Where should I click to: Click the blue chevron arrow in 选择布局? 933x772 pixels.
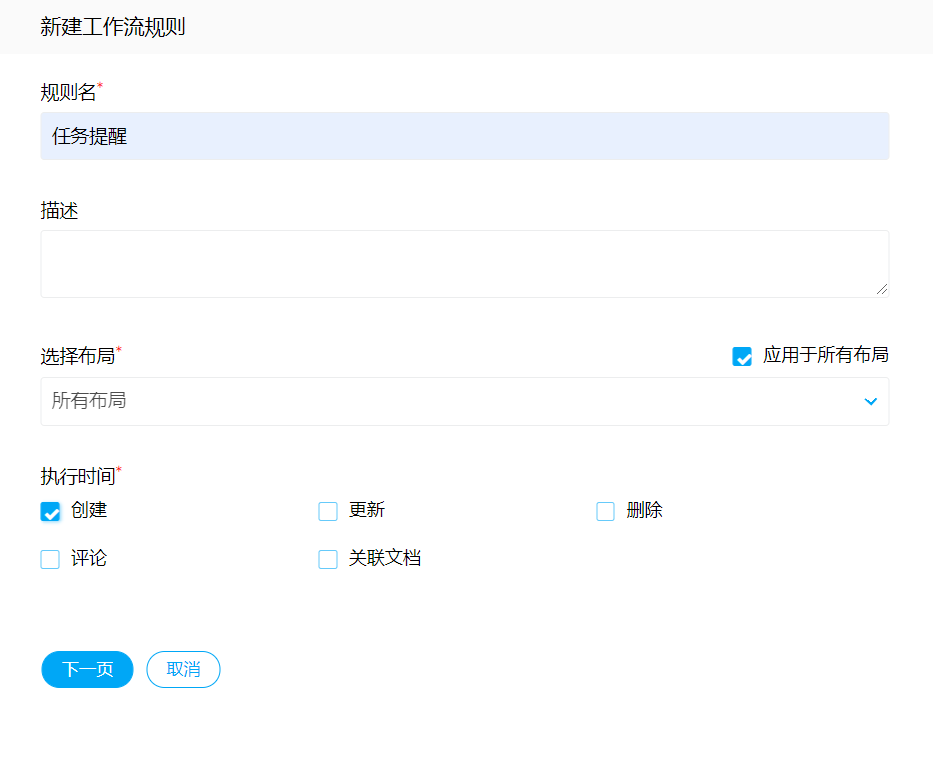pos(870,402)
